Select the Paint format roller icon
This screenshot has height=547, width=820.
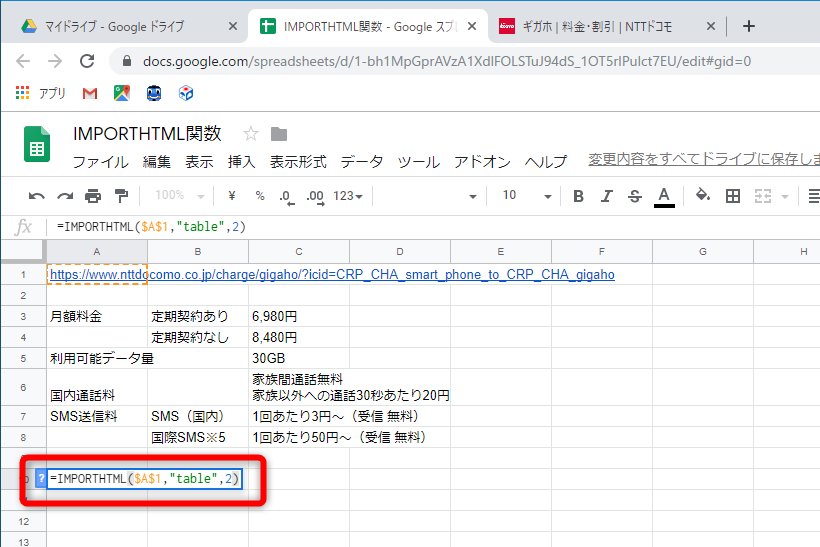(x=121, y=196)
